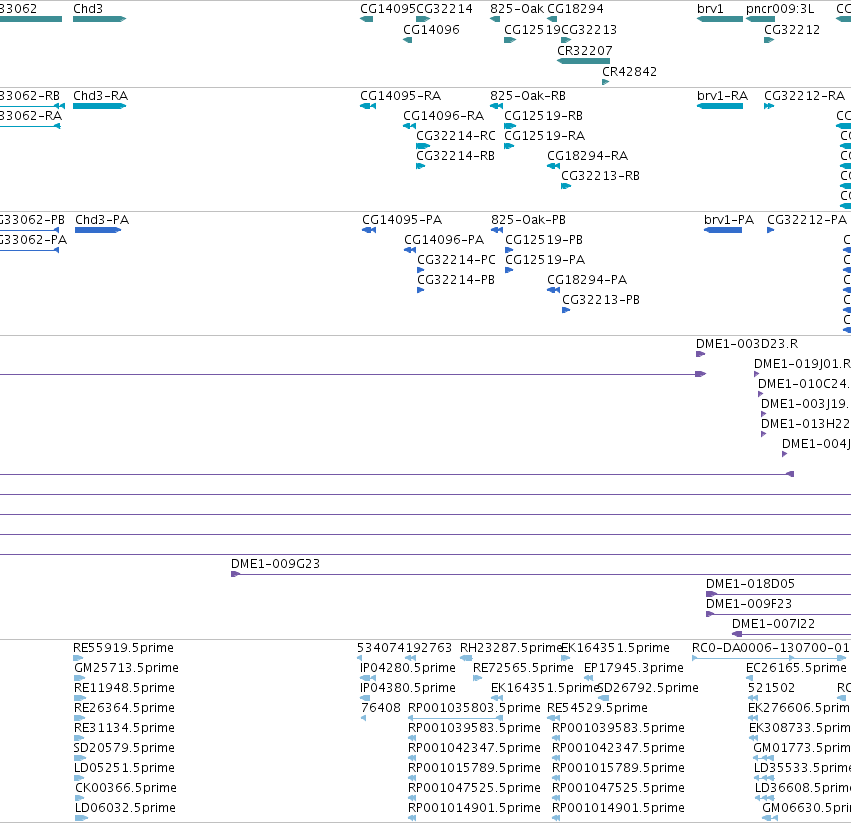851x823 pixels.
Task: Select the 76408 EST feature
Action: pos(364,719)
